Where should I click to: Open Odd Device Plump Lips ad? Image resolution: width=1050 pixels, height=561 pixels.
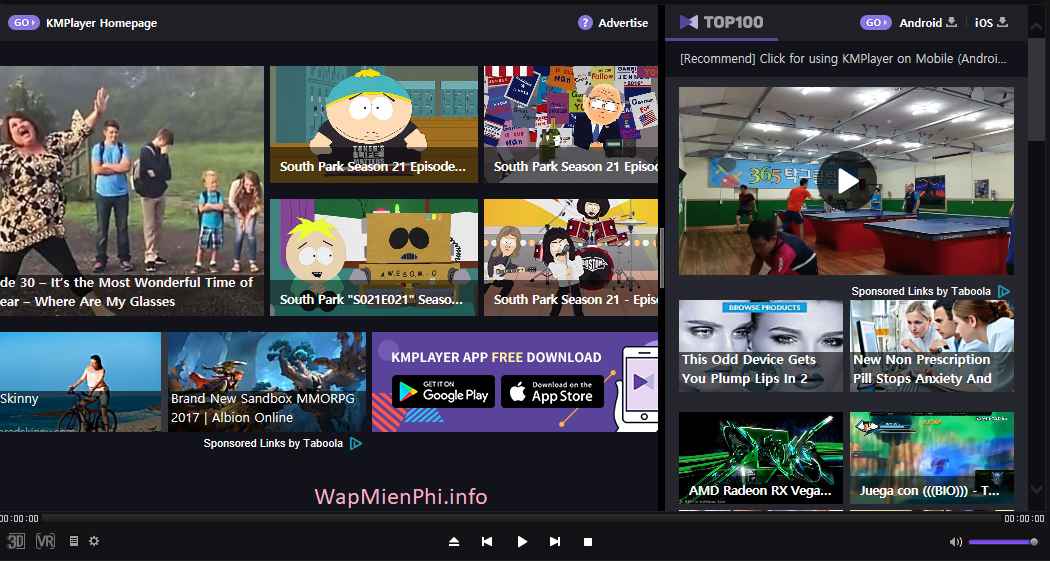click(761, 345)
